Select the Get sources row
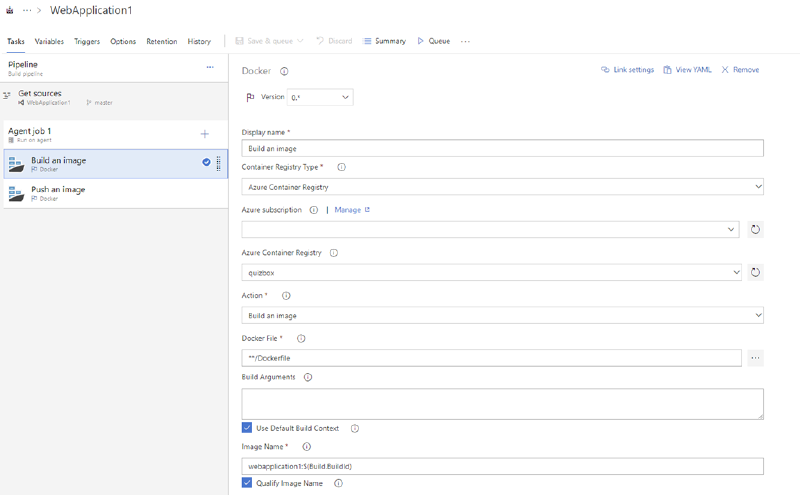The image size is (800, 495). pyautogui.click(x=114, y=97)
